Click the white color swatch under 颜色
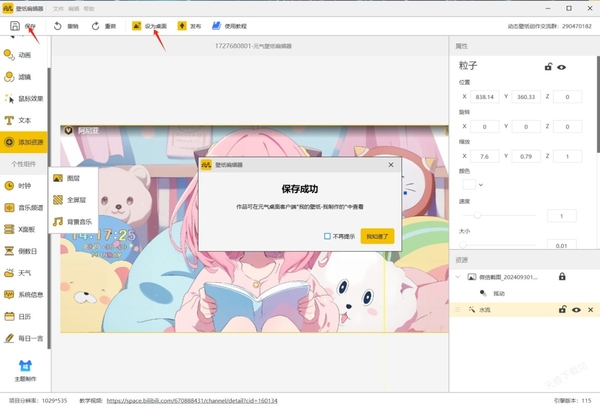The image size is (600, 408). pyautogui.click(x=469, y=184)
